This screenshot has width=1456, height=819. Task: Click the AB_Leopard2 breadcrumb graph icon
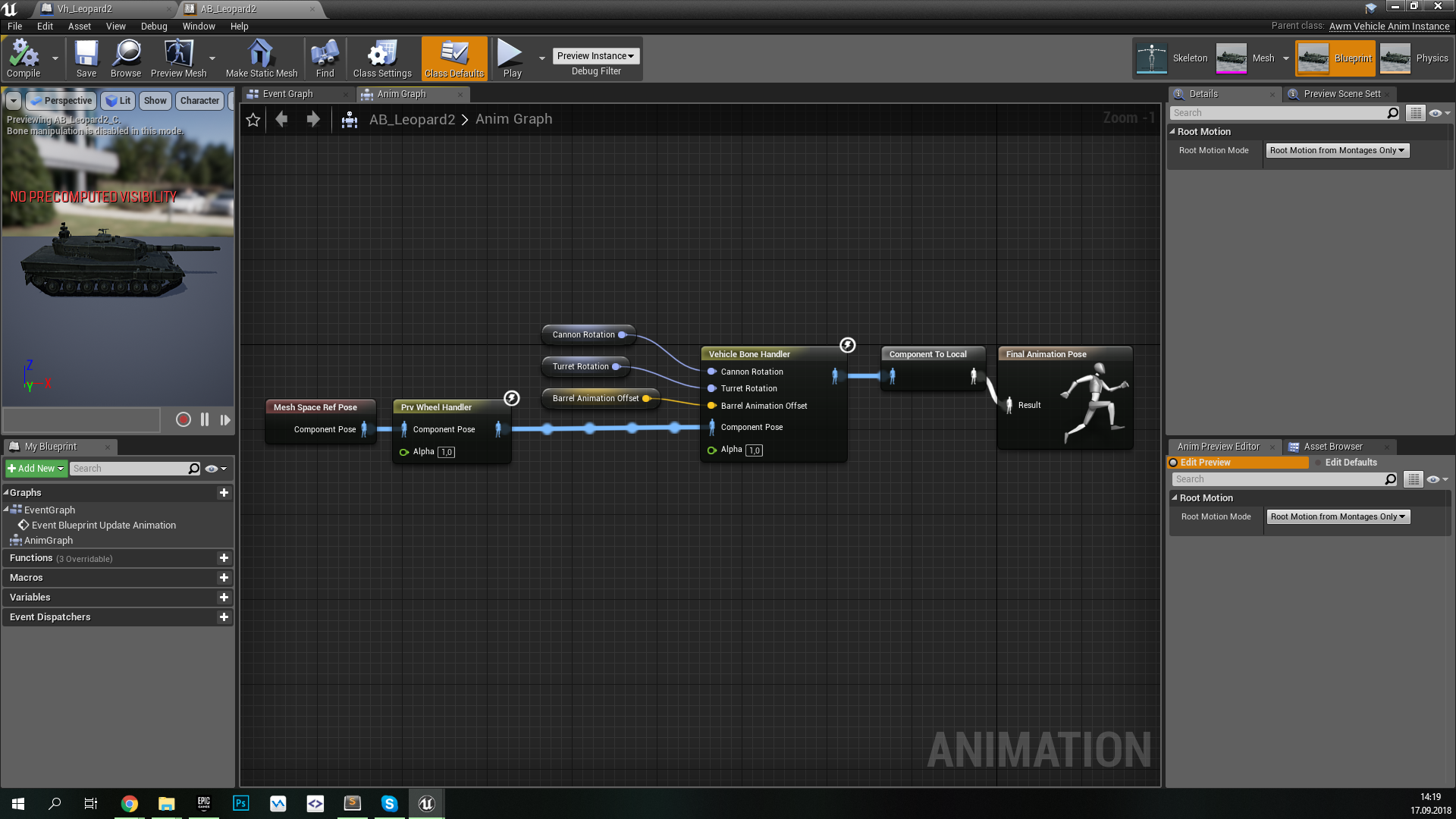(350, 120)
